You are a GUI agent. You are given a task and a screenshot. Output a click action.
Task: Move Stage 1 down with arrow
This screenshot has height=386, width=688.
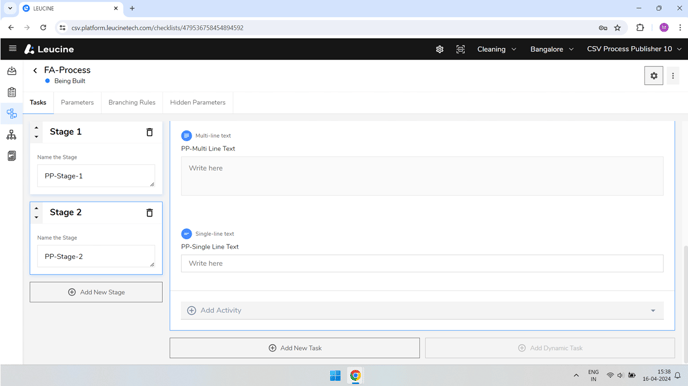coord(36,136)
